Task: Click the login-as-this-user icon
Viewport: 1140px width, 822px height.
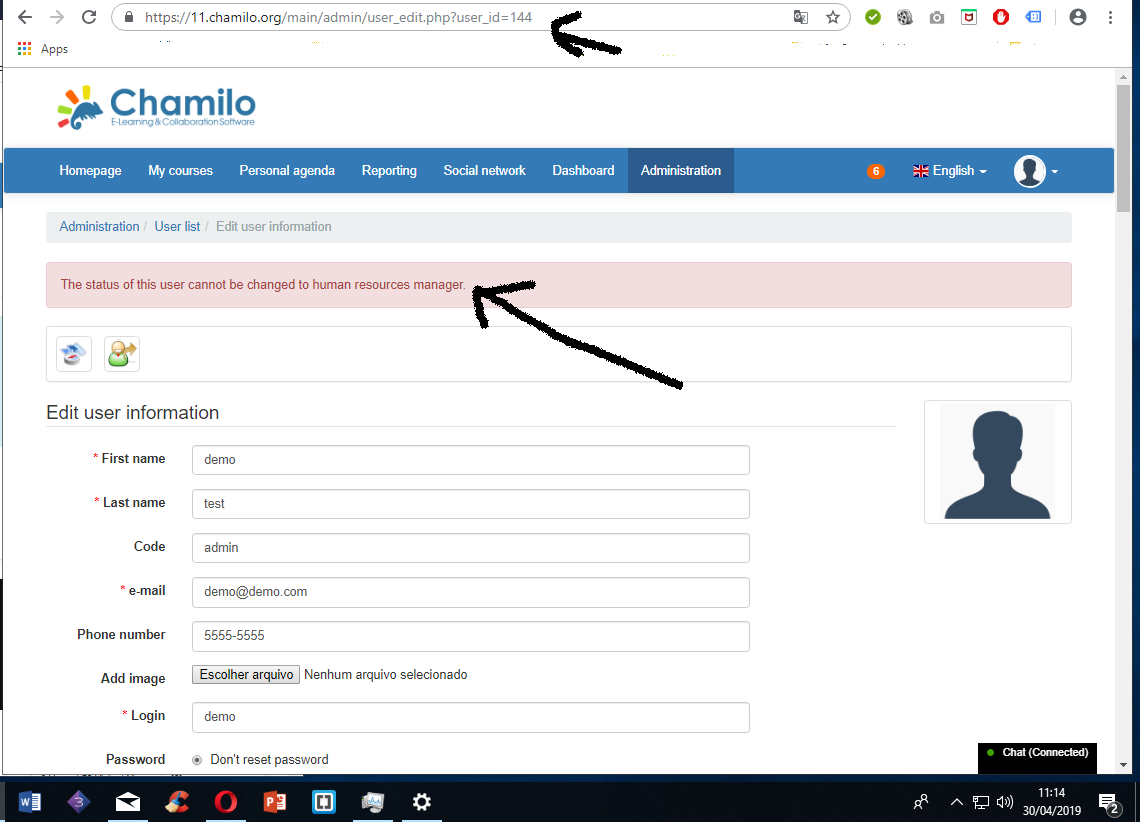Action: coord(121,353)
